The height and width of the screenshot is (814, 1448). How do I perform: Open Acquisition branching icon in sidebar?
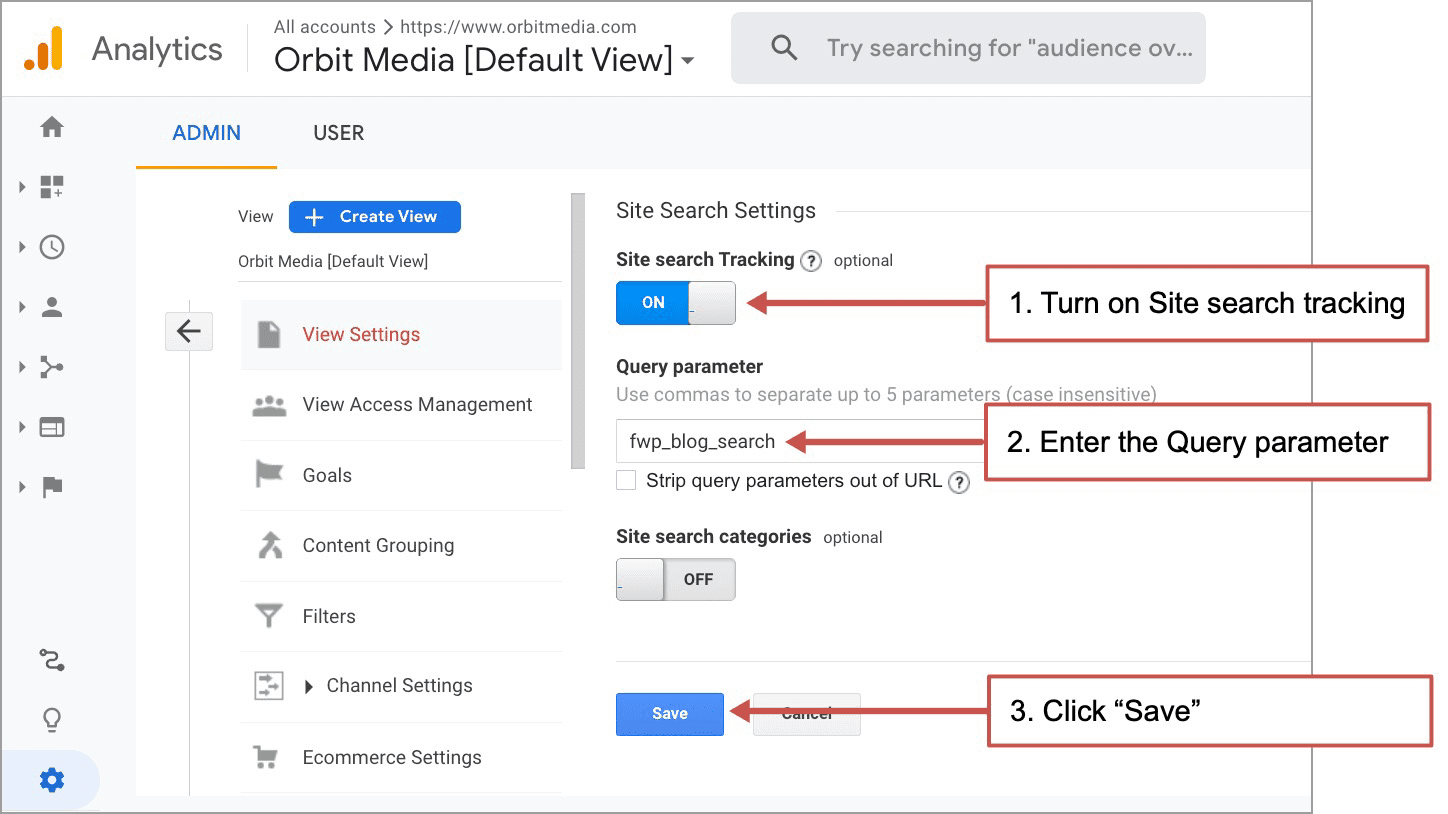[52, 367]
